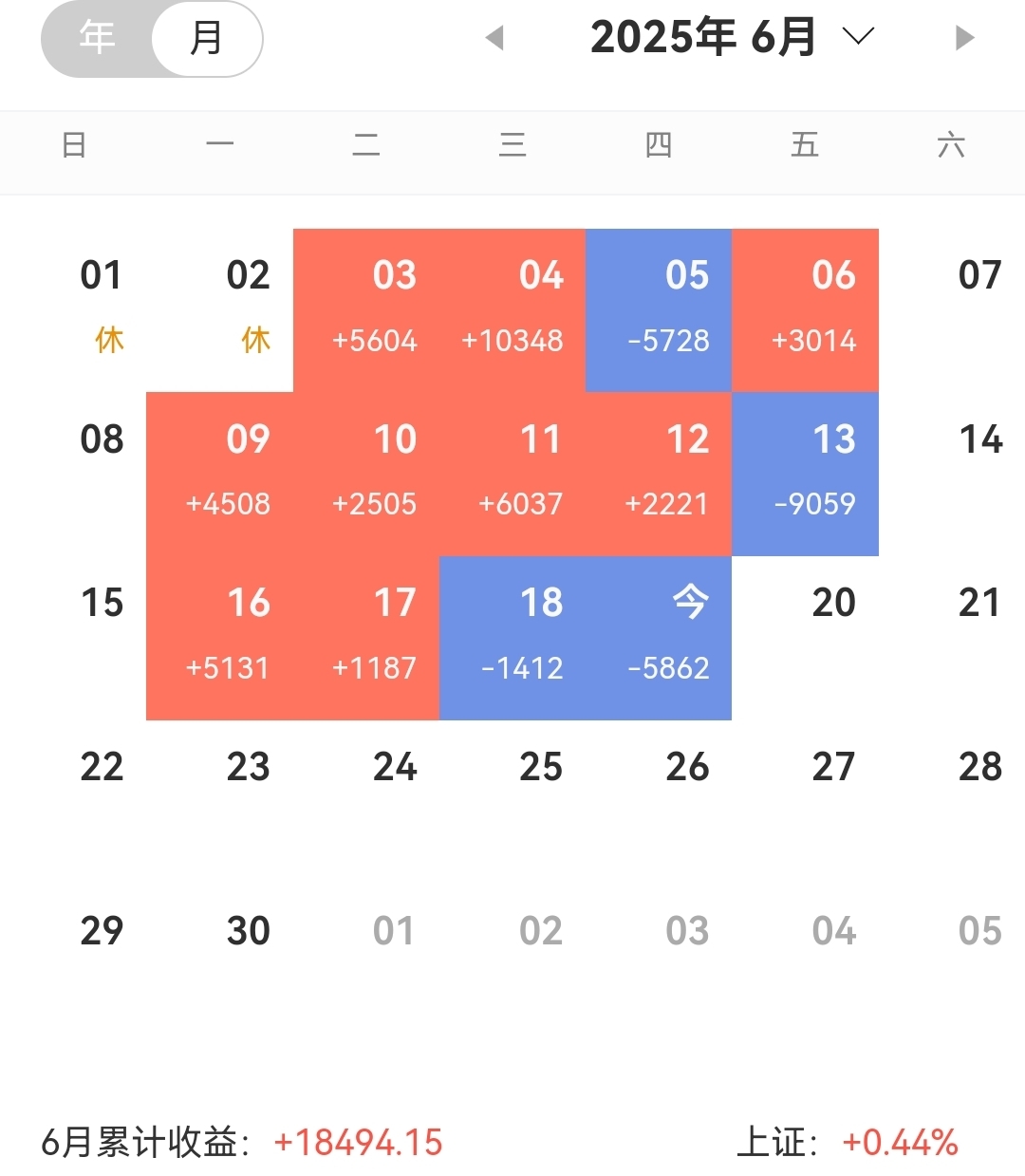
Task: Open the 上证 index +0.44% figure
Action: 900,1143
